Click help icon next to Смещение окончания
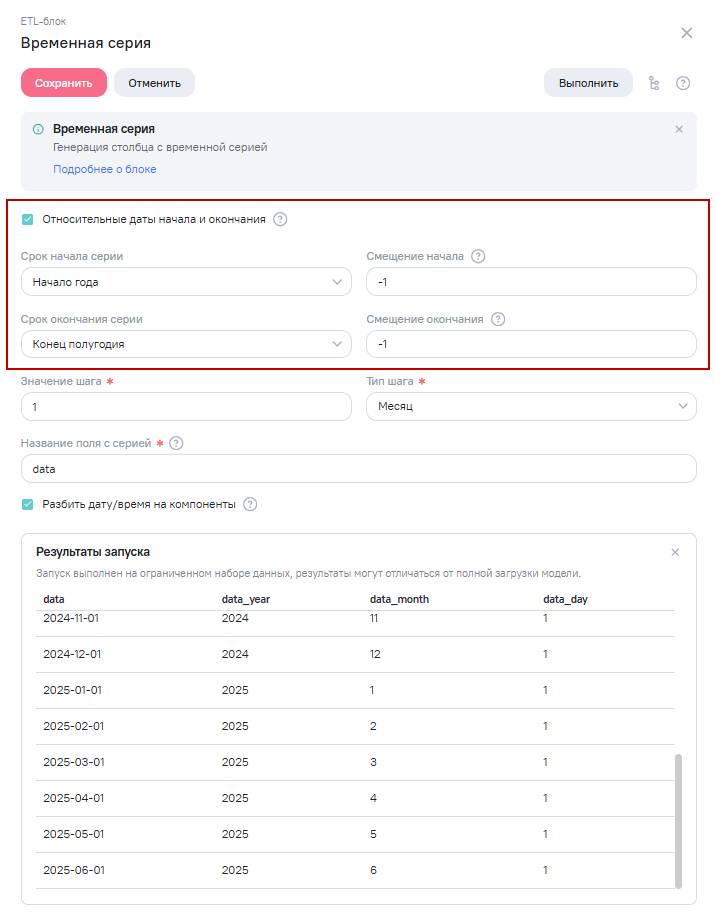Viewport: 715px width, 918px height. click(x=498, y=319)
